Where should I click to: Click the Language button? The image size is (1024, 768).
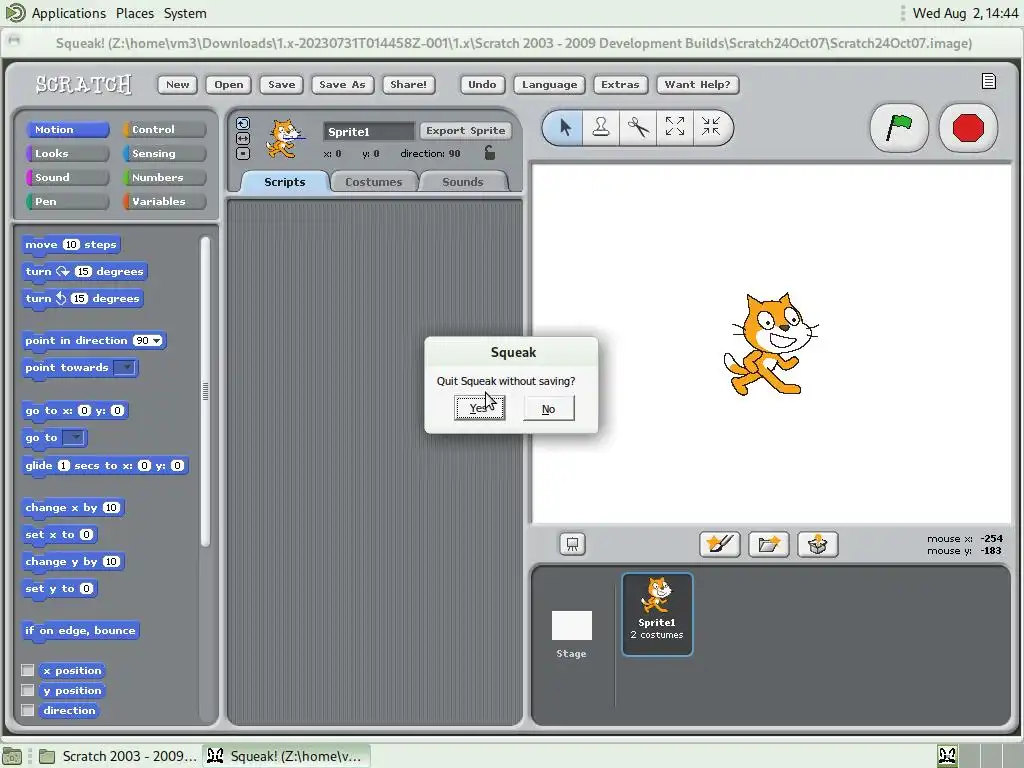coord(549,84)
